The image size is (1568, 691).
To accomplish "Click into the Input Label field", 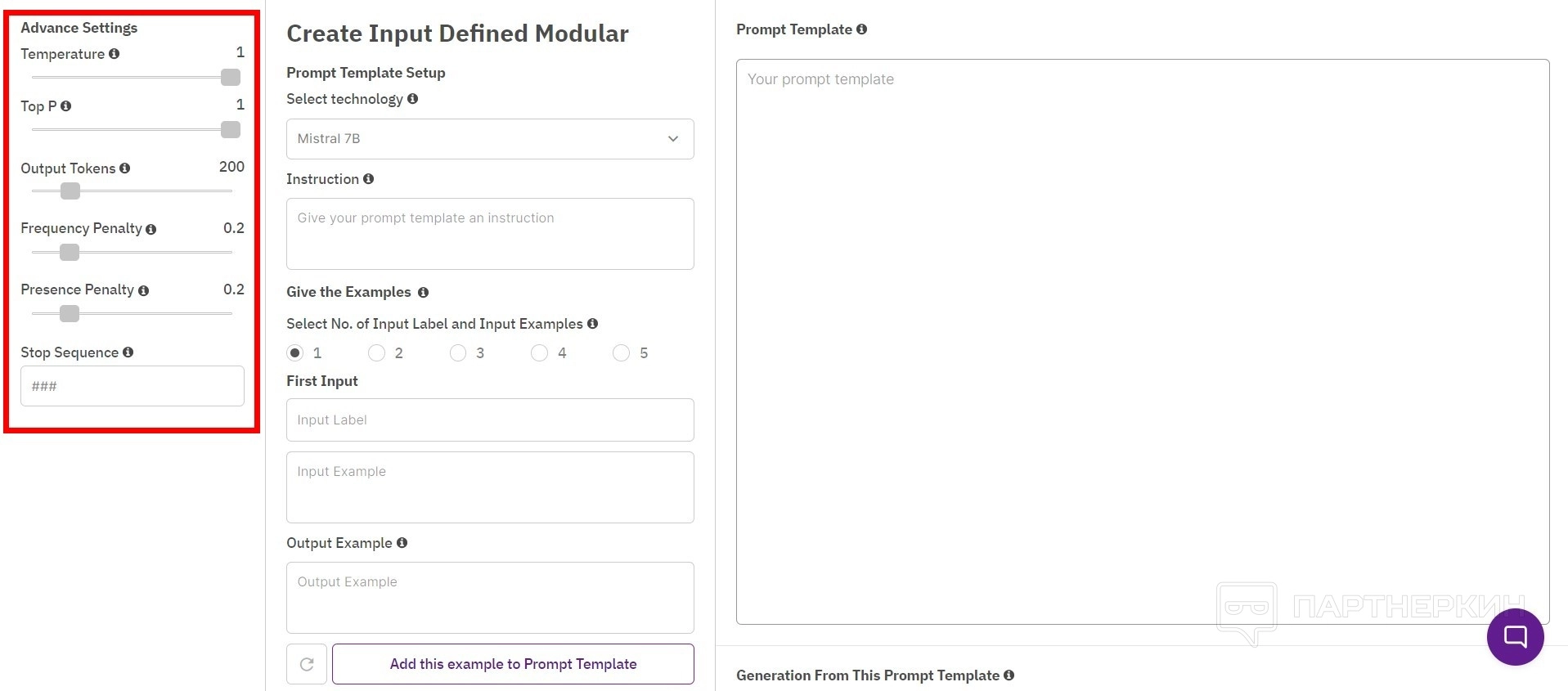I will click(490, 420).
